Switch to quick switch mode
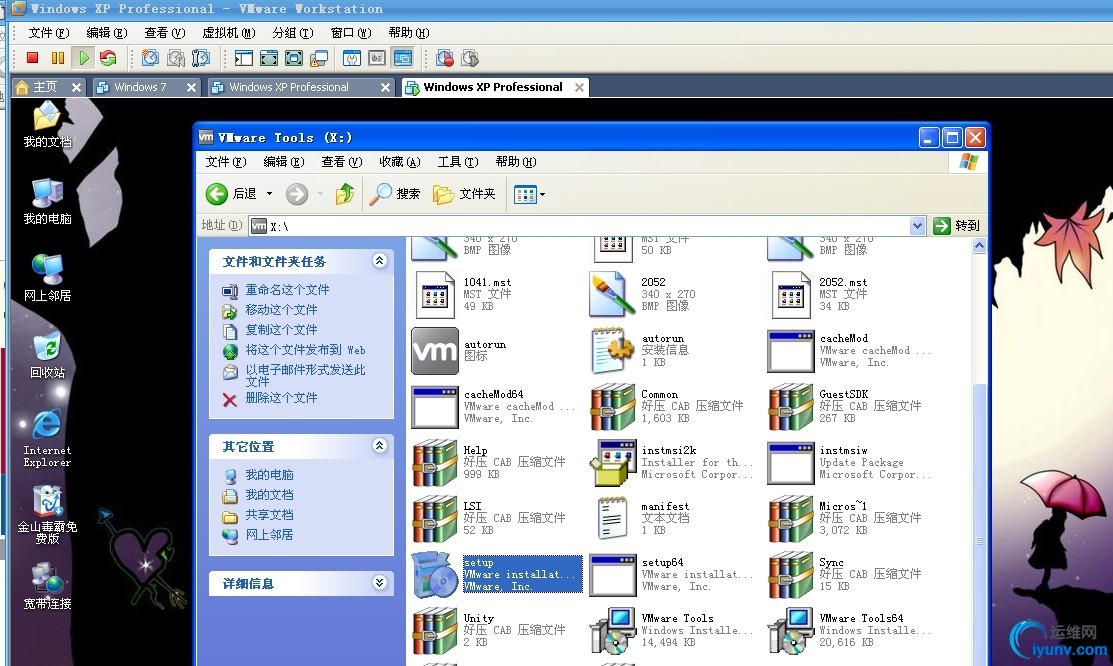Viewport: 1113px width, 666px height. coord(269,58)
